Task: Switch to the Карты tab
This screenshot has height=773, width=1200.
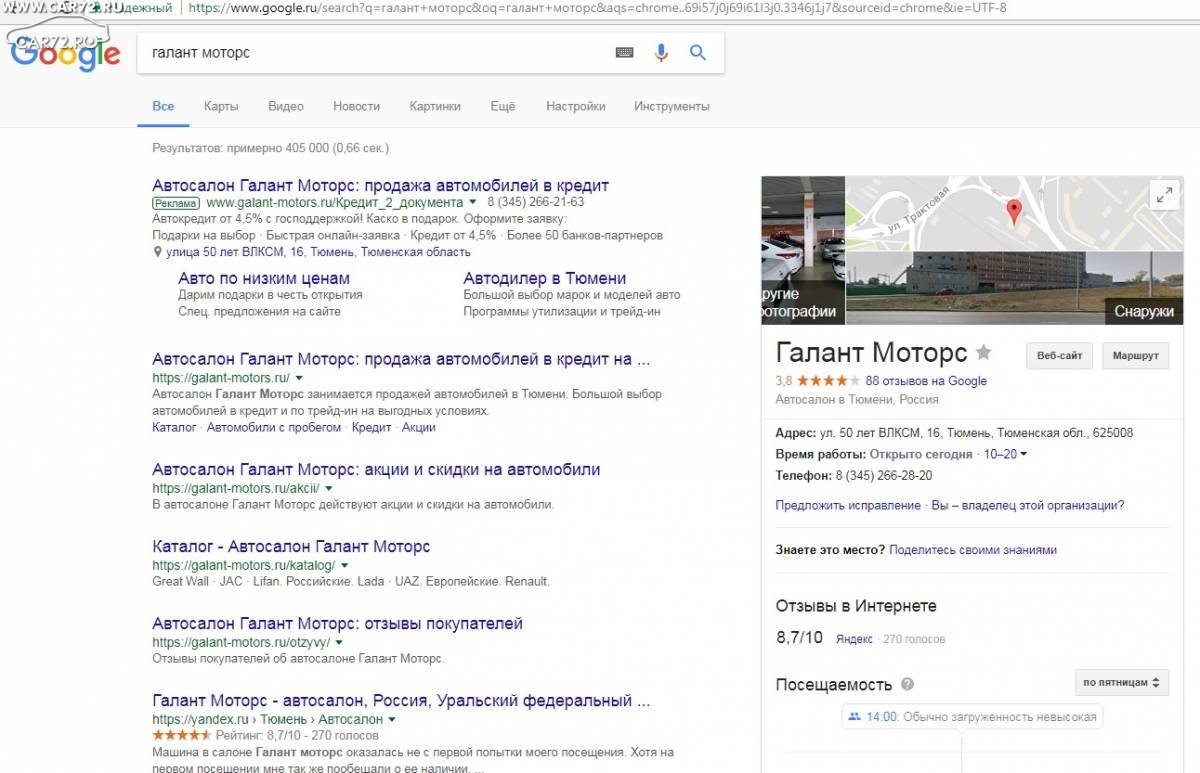Action: click(x=221, y=106)
